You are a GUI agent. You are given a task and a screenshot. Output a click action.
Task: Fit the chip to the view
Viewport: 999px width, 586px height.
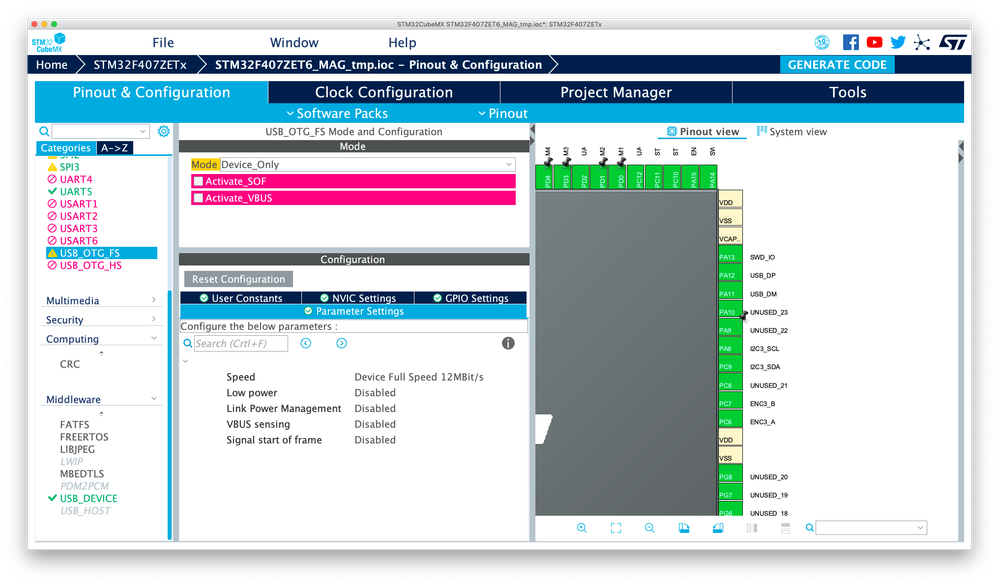(615, 528)
